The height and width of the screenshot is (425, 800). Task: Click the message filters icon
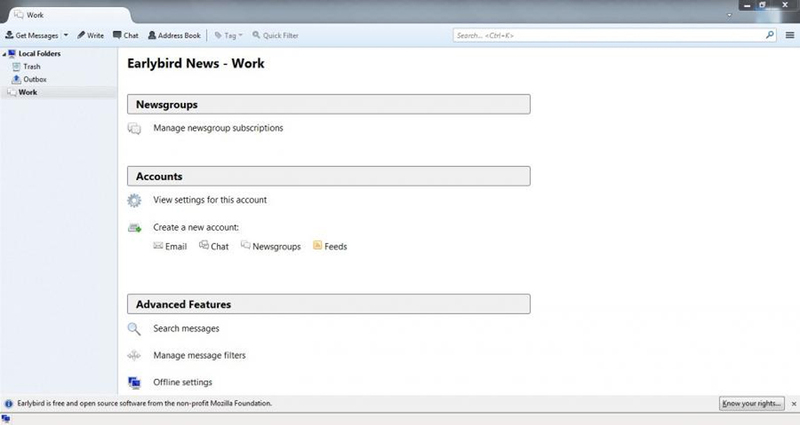(134, 356)
